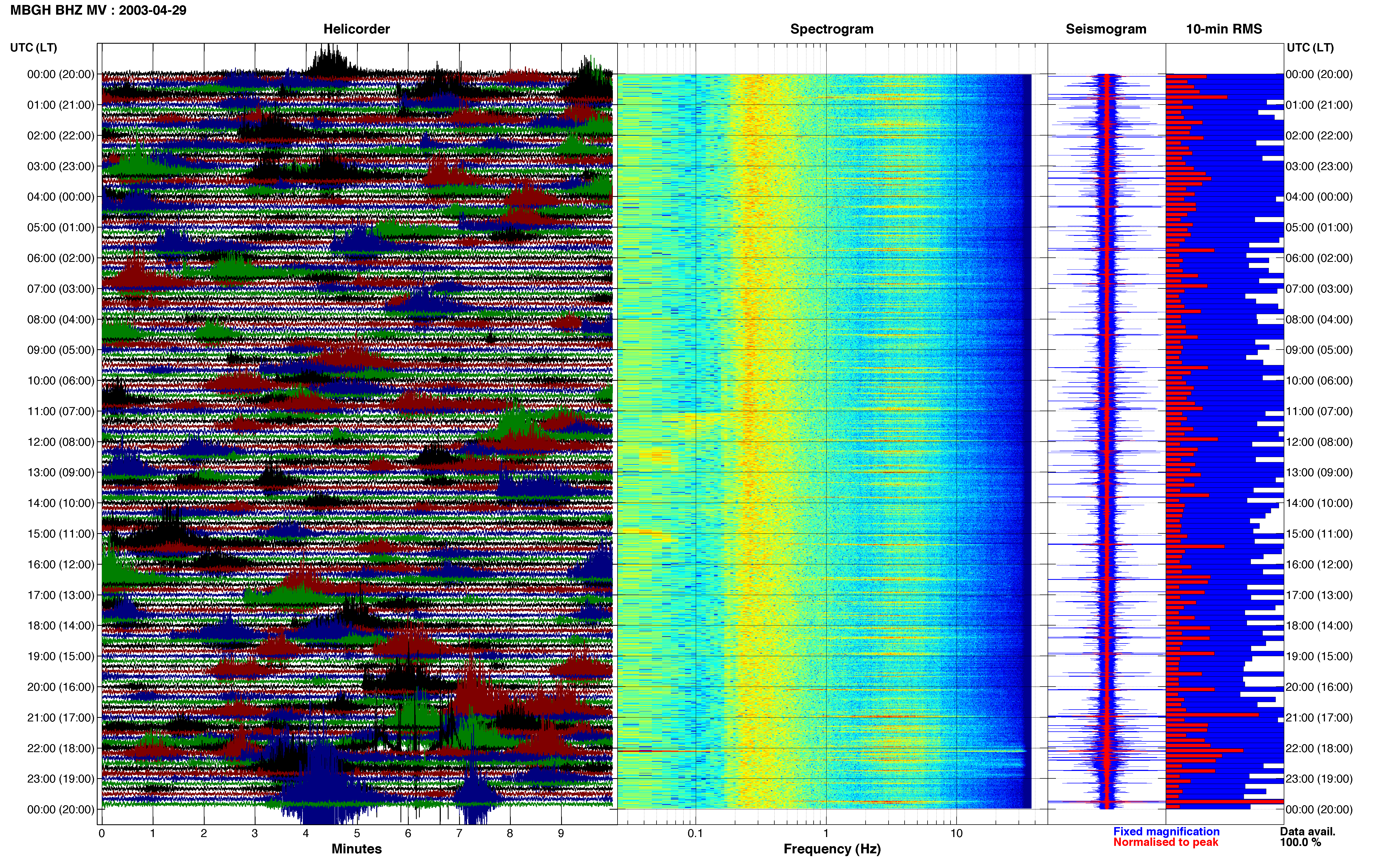Select the '100.0 %' data availability value
This screenshot has height=868, width=1388.
(1300, 843)
